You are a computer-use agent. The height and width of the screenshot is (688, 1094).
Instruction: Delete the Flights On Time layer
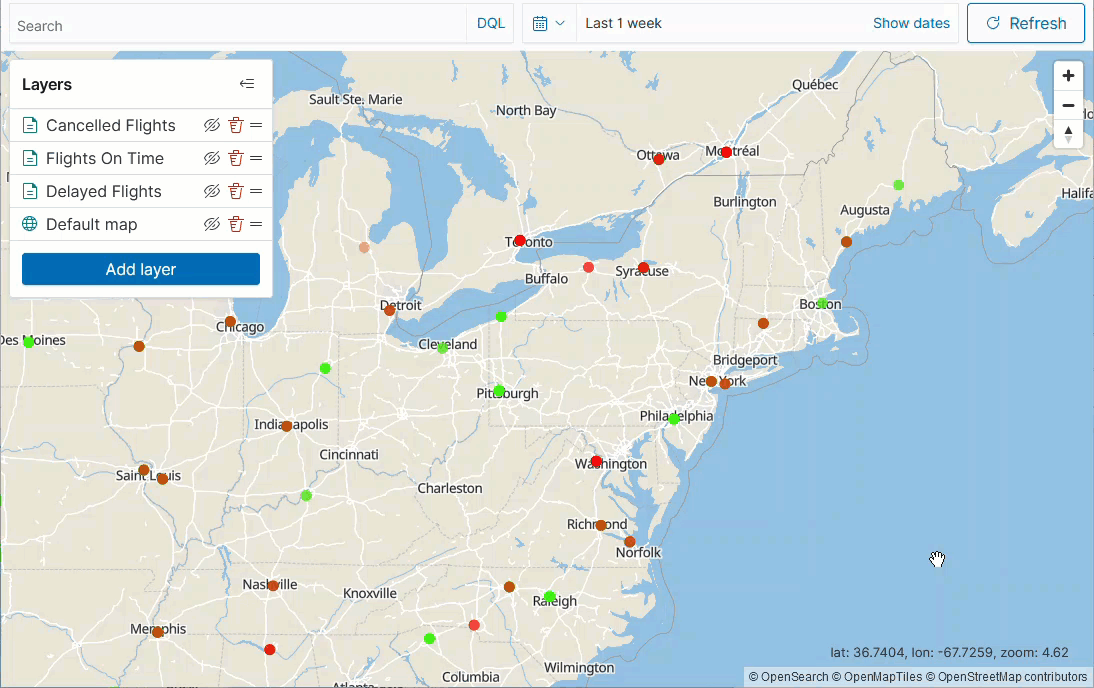point(236,158)
